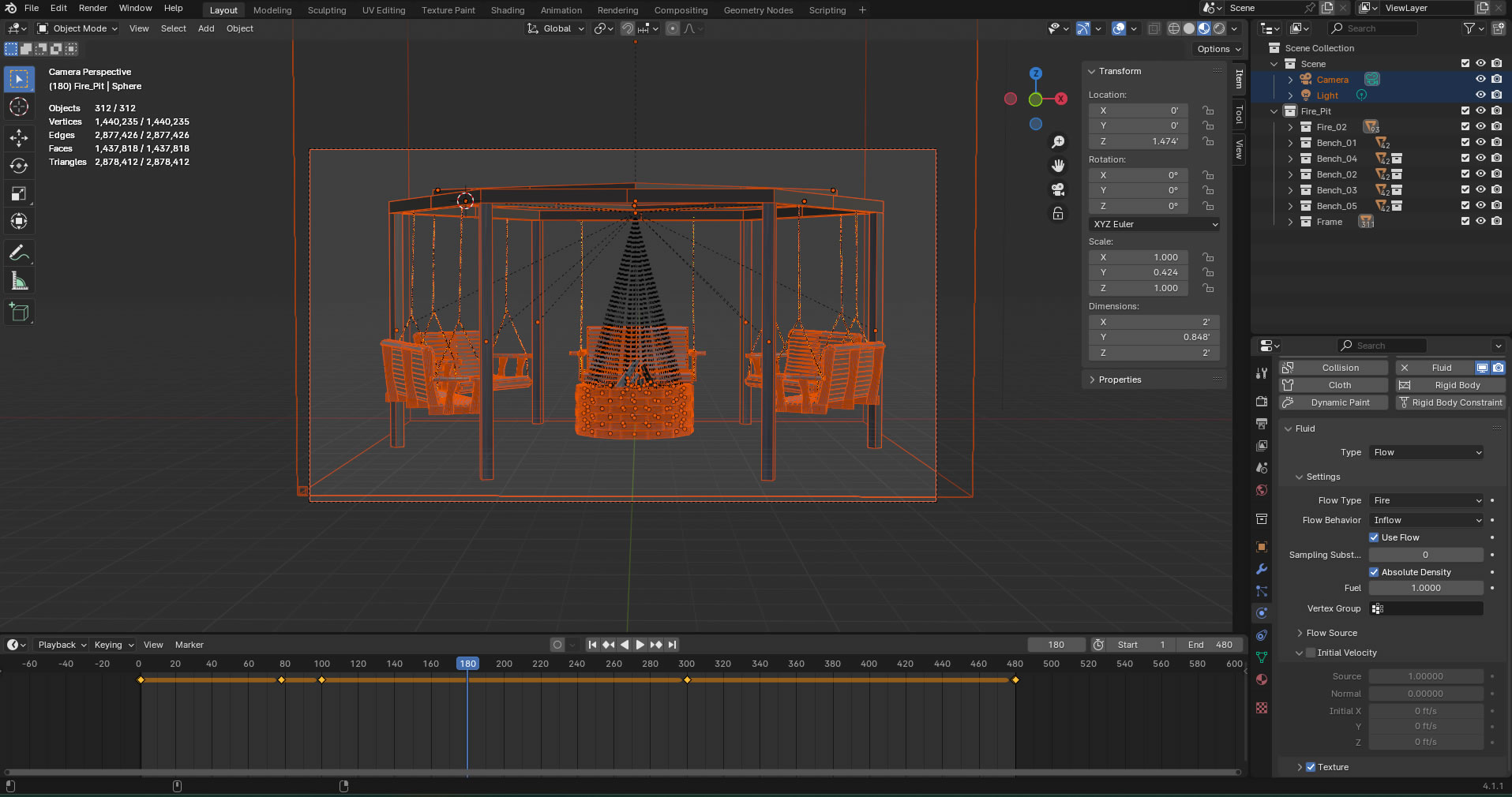Hide the Bench_01 object in the outliner

(x=1480, y=143)
